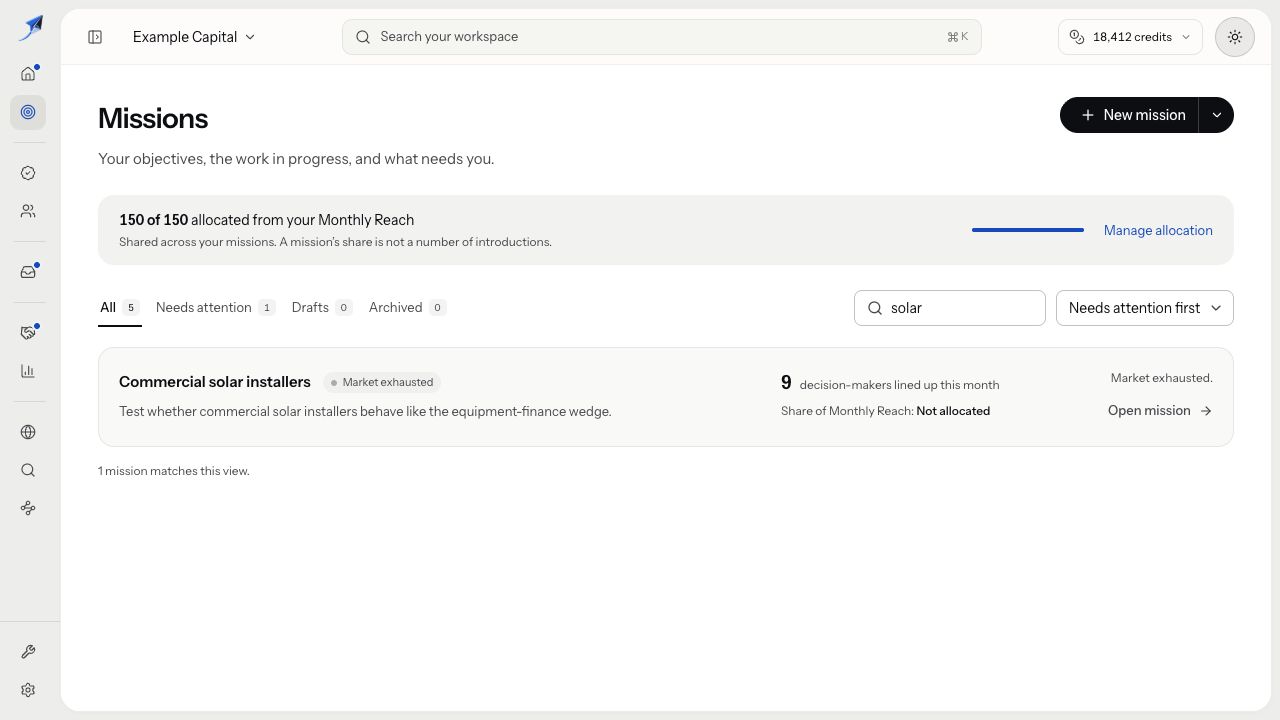Click the Market exhausted status badge
This screenshot has height=720, width=1280.
click(382, 382)
